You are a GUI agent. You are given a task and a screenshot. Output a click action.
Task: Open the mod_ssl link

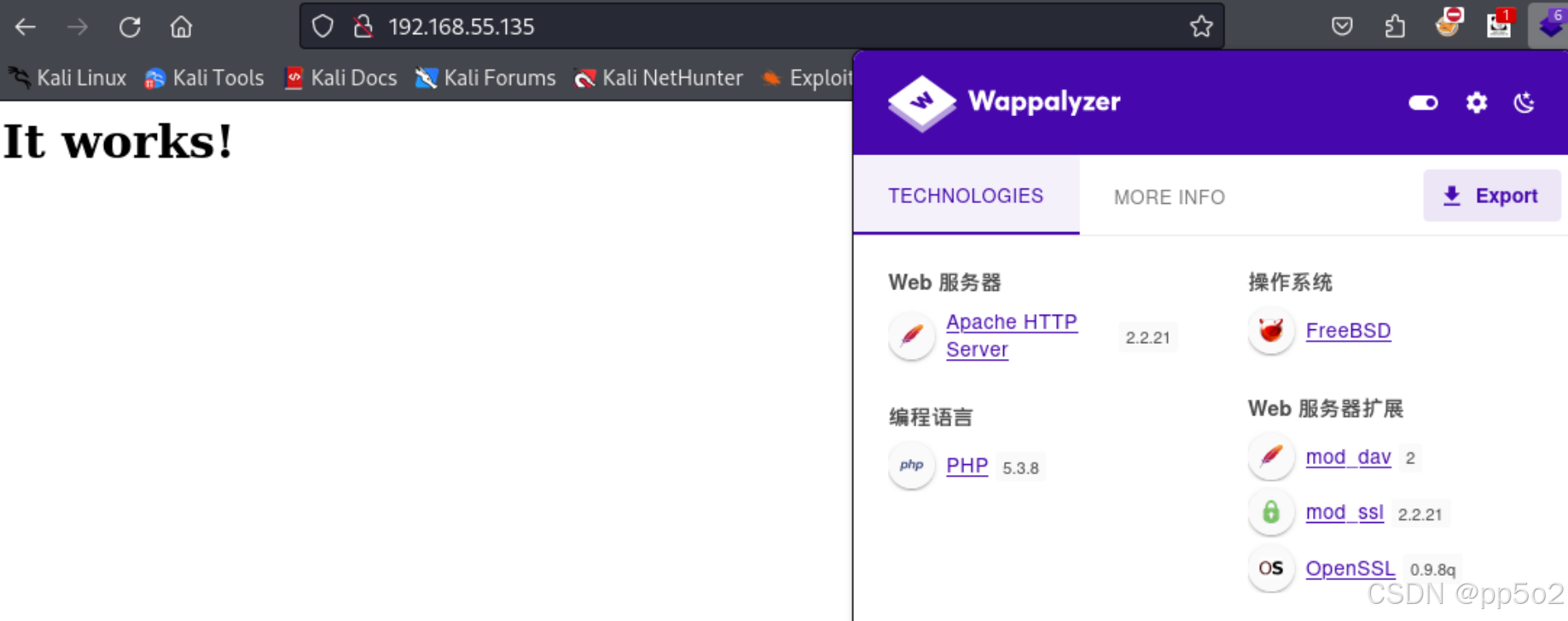[x=1344, y=513]
